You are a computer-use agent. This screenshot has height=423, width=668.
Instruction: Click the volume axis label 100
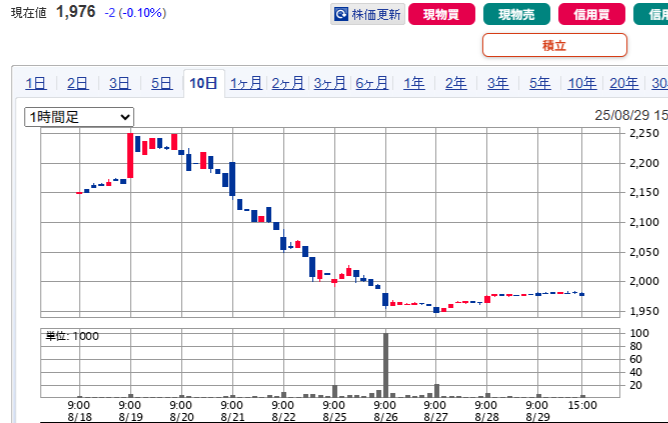click(639, 333)
